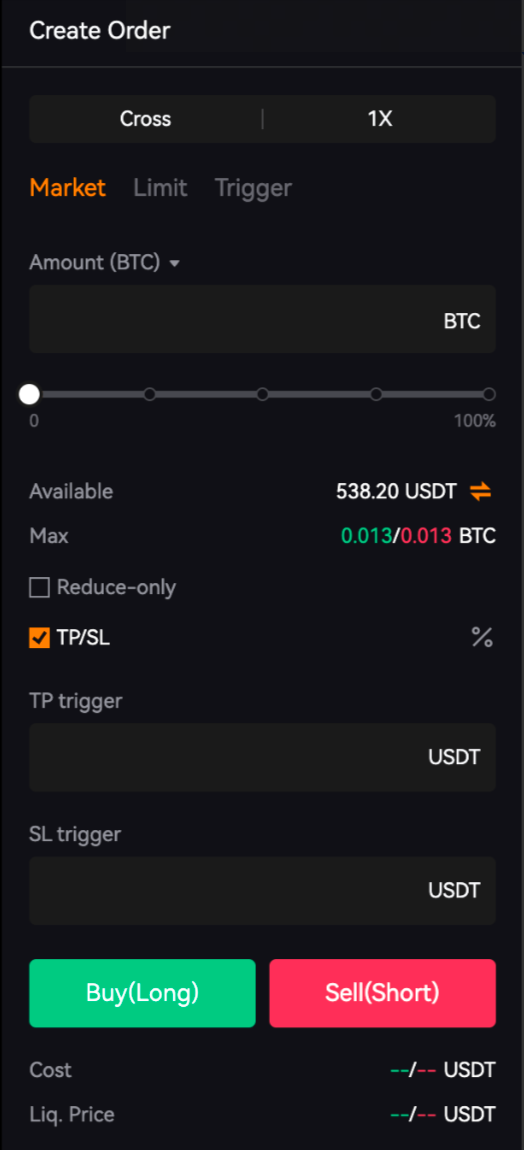This screenshot has width=524, height=1150.
Task: Click the orange transfer arrows icon
Action: 481,491
